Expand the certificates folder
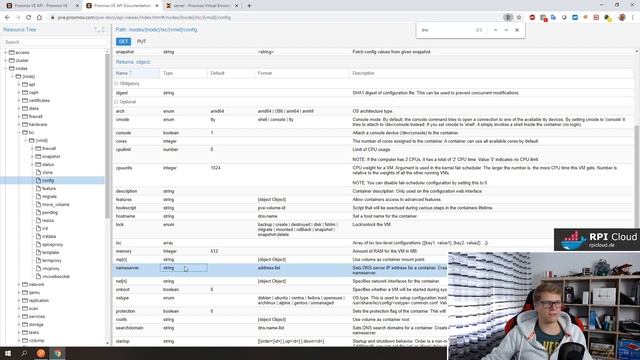Screen dimensions: 640x360 click(x=19, y=100)
